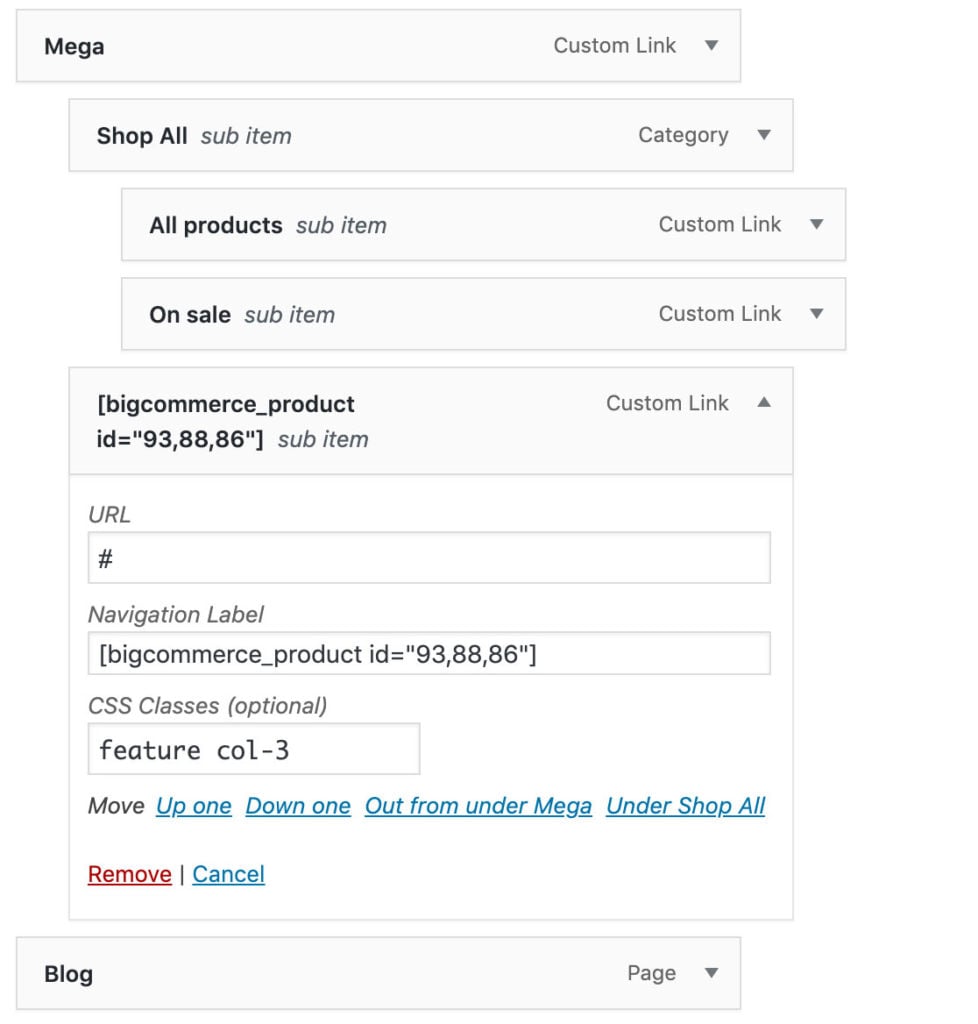Expand the On sale menu item settings
The height and width of the screenshot is (1024, 978).
(x=817, y=313)
